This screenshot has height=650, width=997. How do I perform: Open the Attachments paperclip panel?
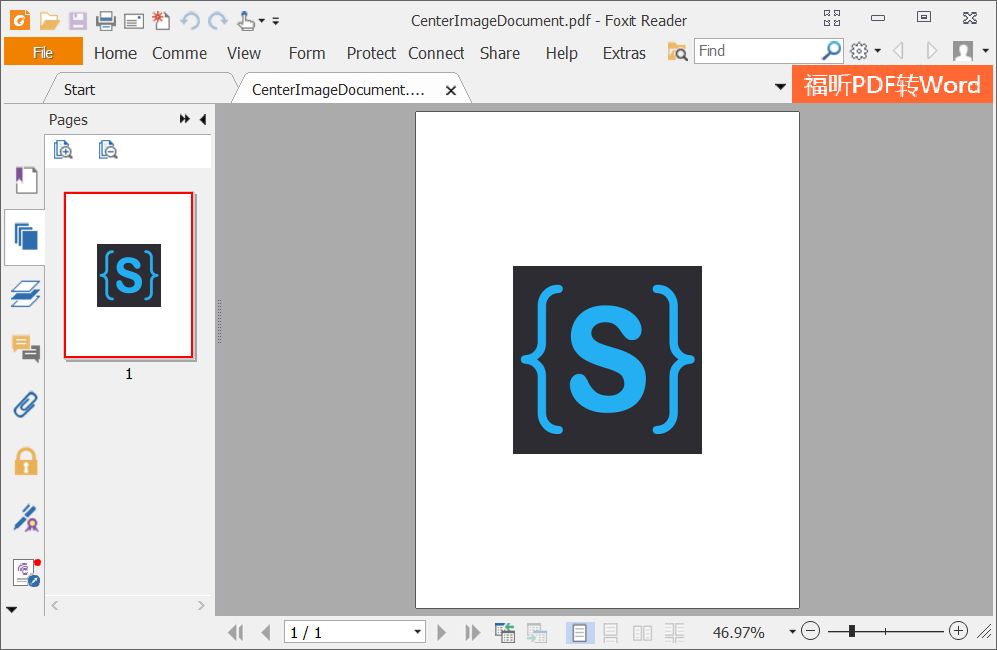tap(25, 405)
